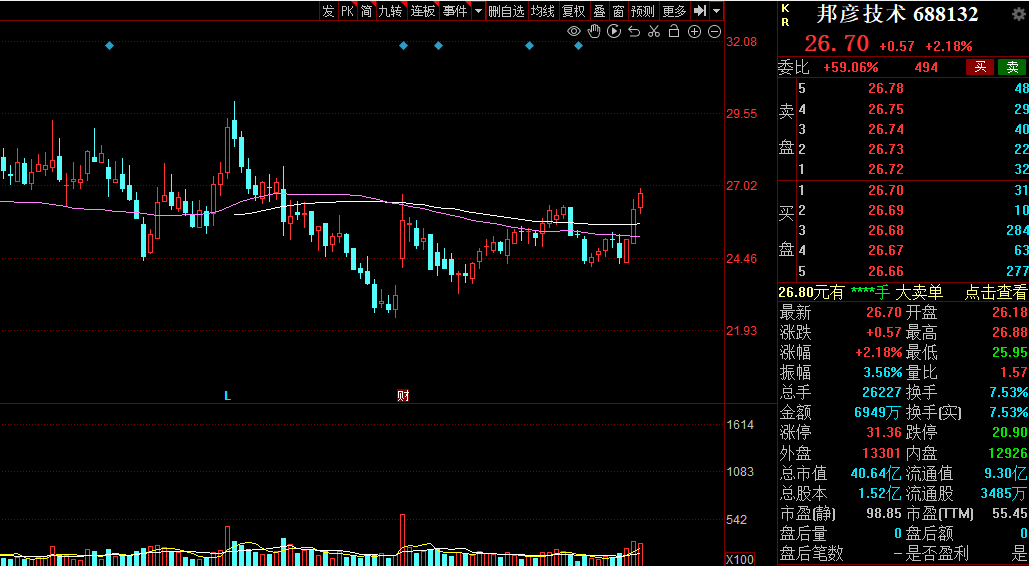Click the green 卖 sell button

point(1013,67)
